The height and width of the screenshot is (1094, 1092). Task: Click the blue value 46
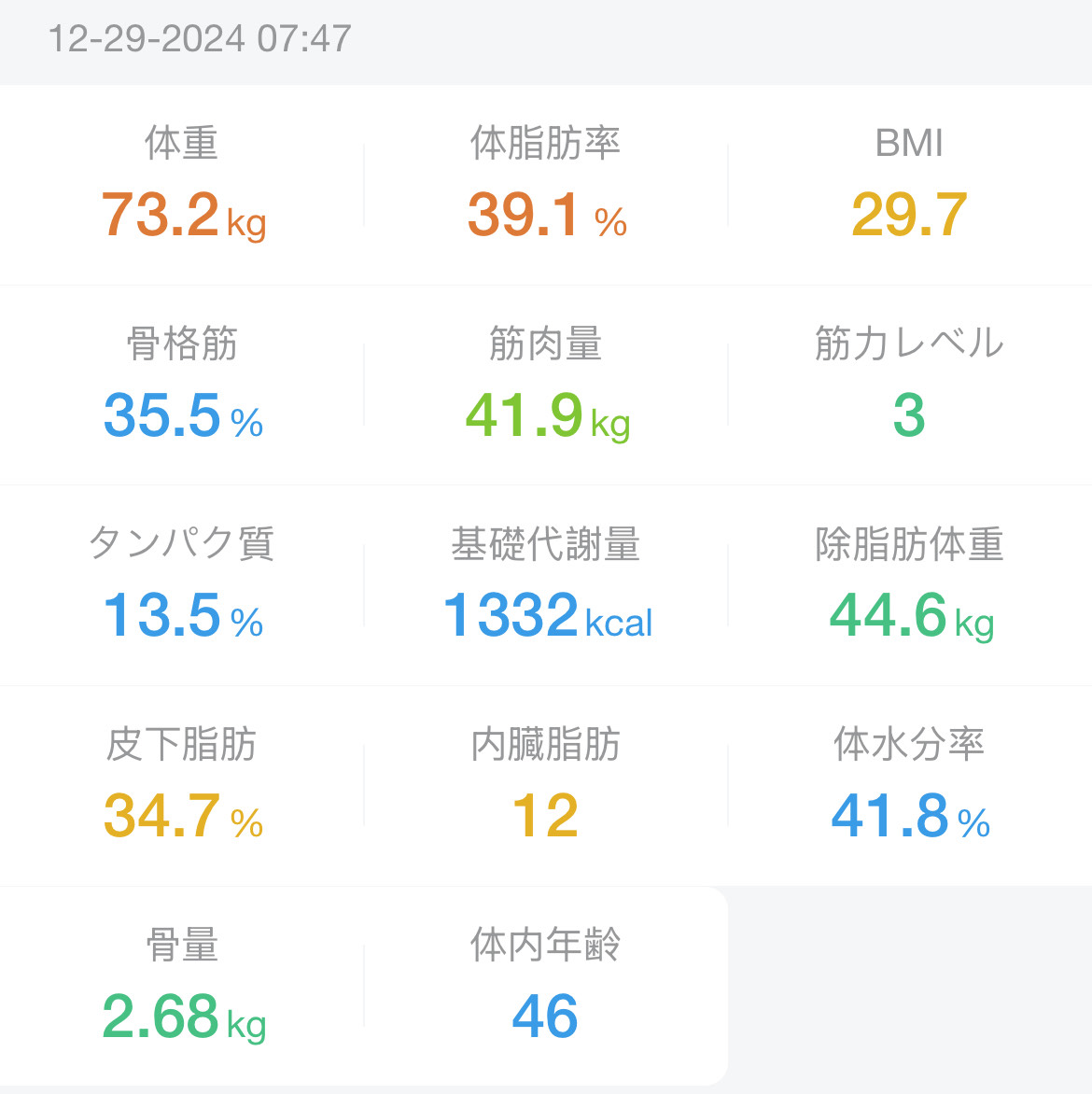pos(546,1016)
